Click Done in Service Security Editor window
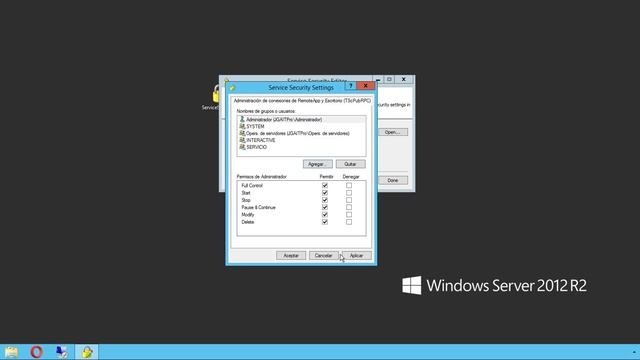The width and height of the screenshot is (640, 360). [393, 180]
